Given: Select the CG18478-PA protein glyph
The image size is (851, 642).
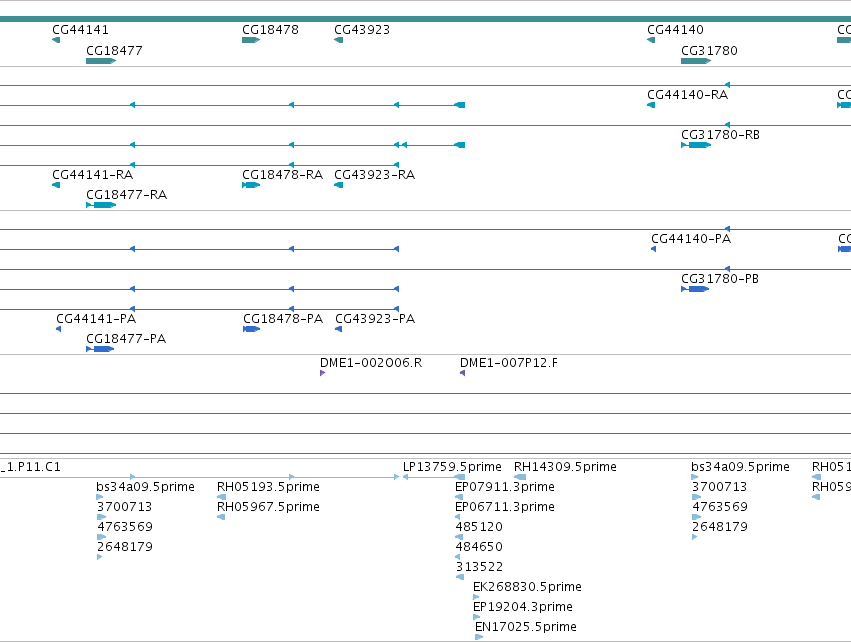Looking at the screenshot, I should pyautogui.click(x=251, y=329).
